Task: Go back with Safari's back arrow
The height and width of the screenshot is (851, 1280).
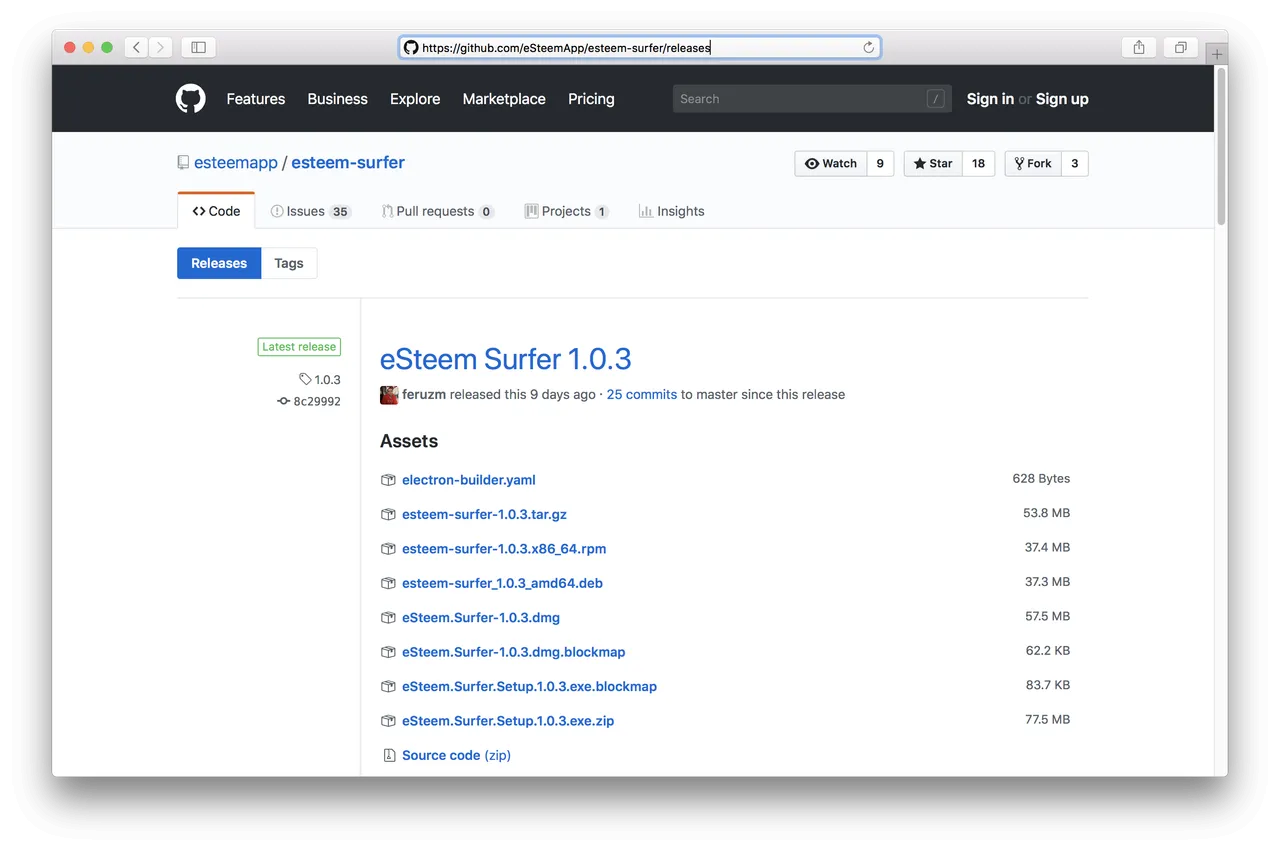Action: [x=137, y=47]
